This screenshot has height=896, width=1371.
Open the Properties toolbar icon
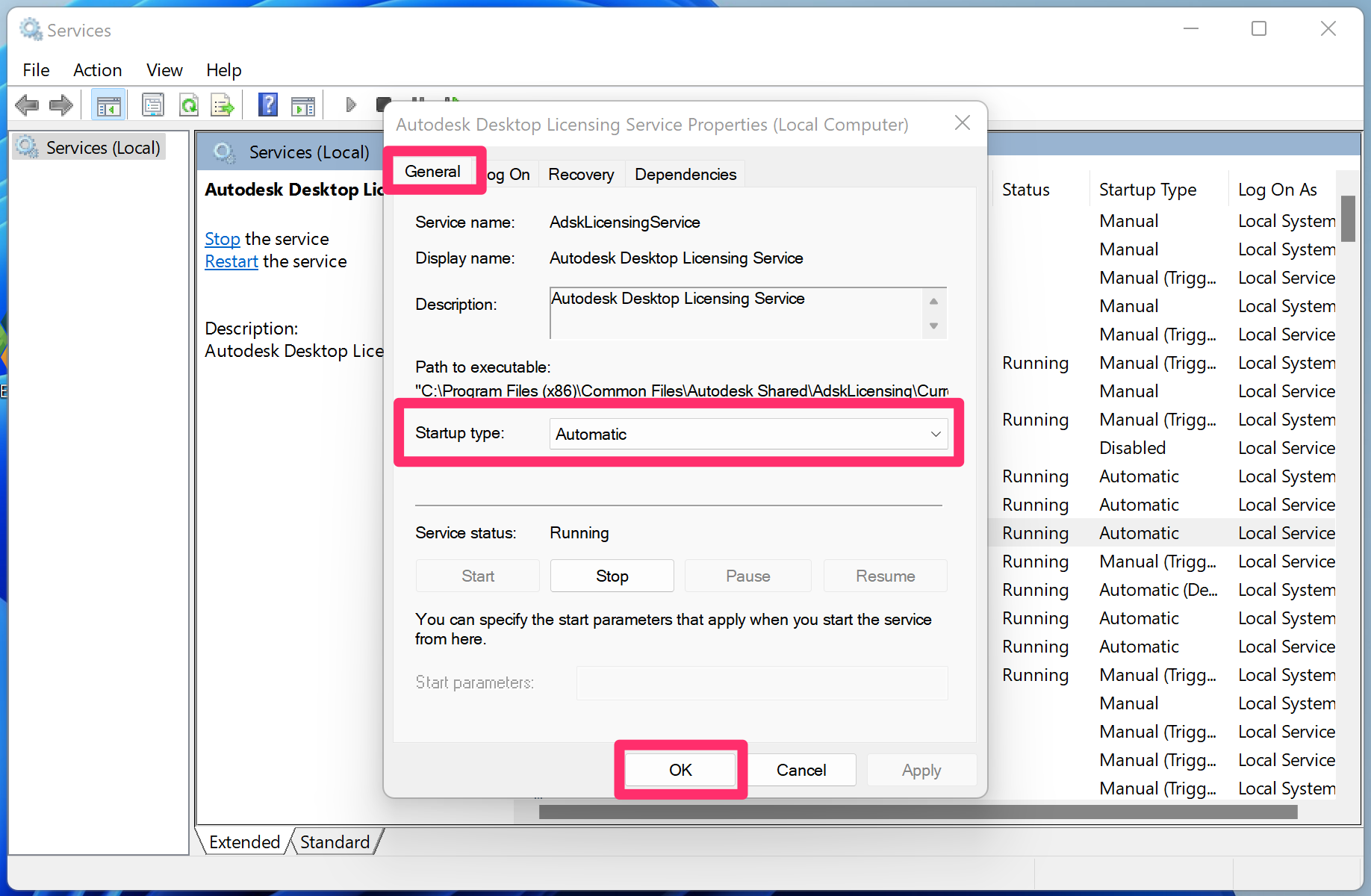tap(153, 105)
